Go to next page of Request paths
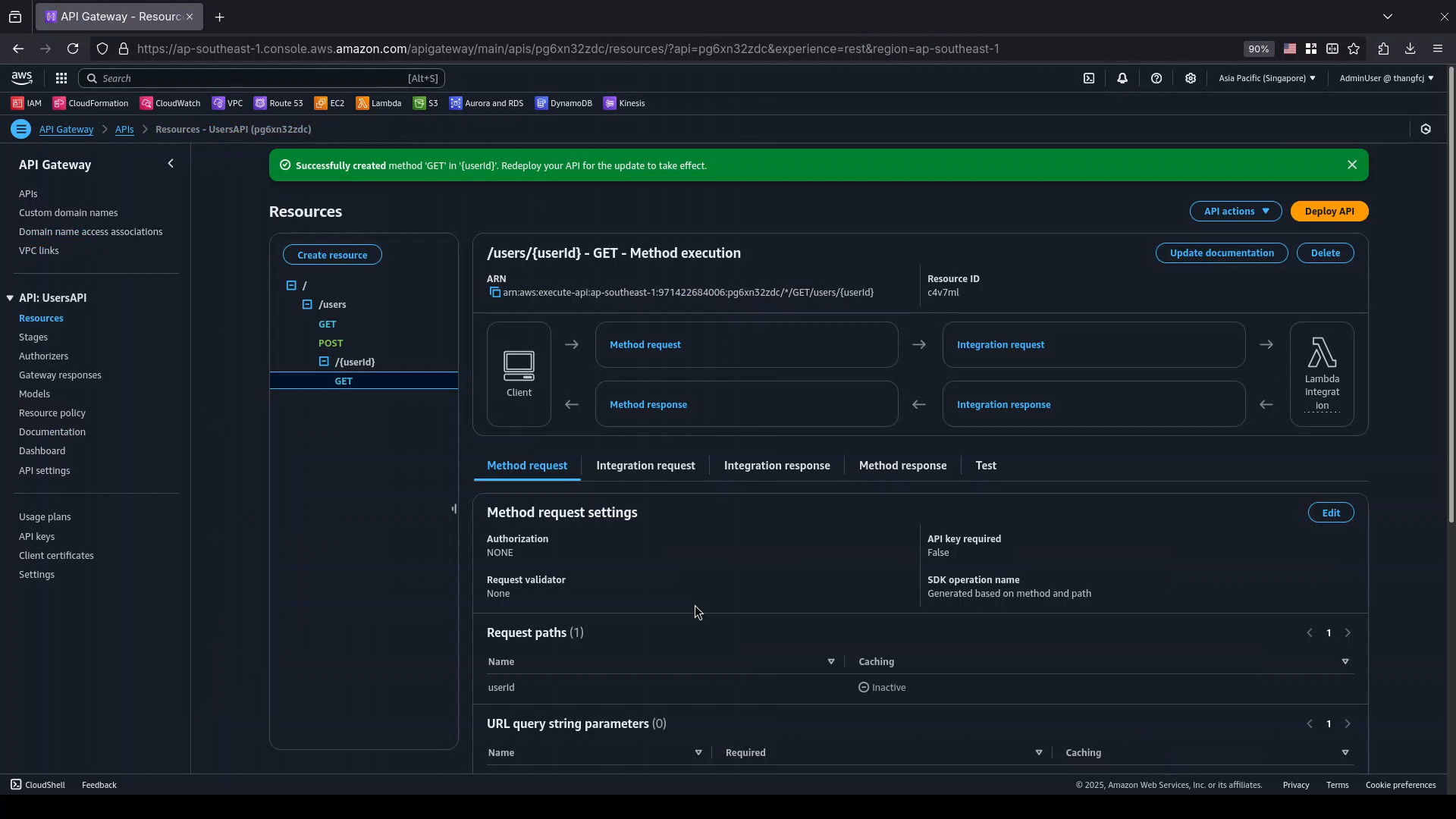The image size is (1456, 819). pos(1348,632)
